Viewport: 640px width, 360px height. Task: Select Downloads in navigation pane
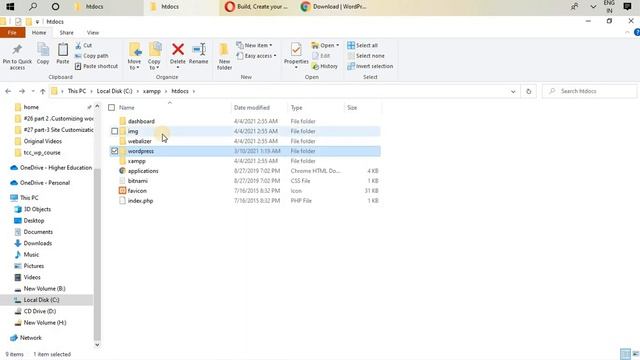[38, 243]
